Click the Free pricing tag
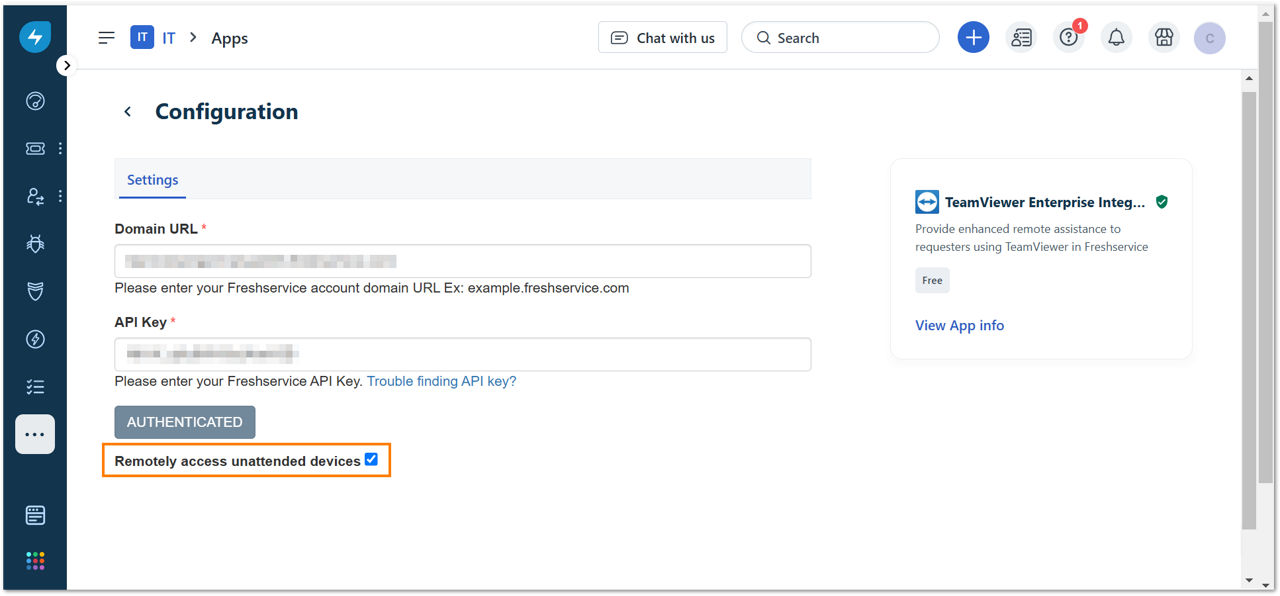The image size is (1280, 596). [932, 280]
